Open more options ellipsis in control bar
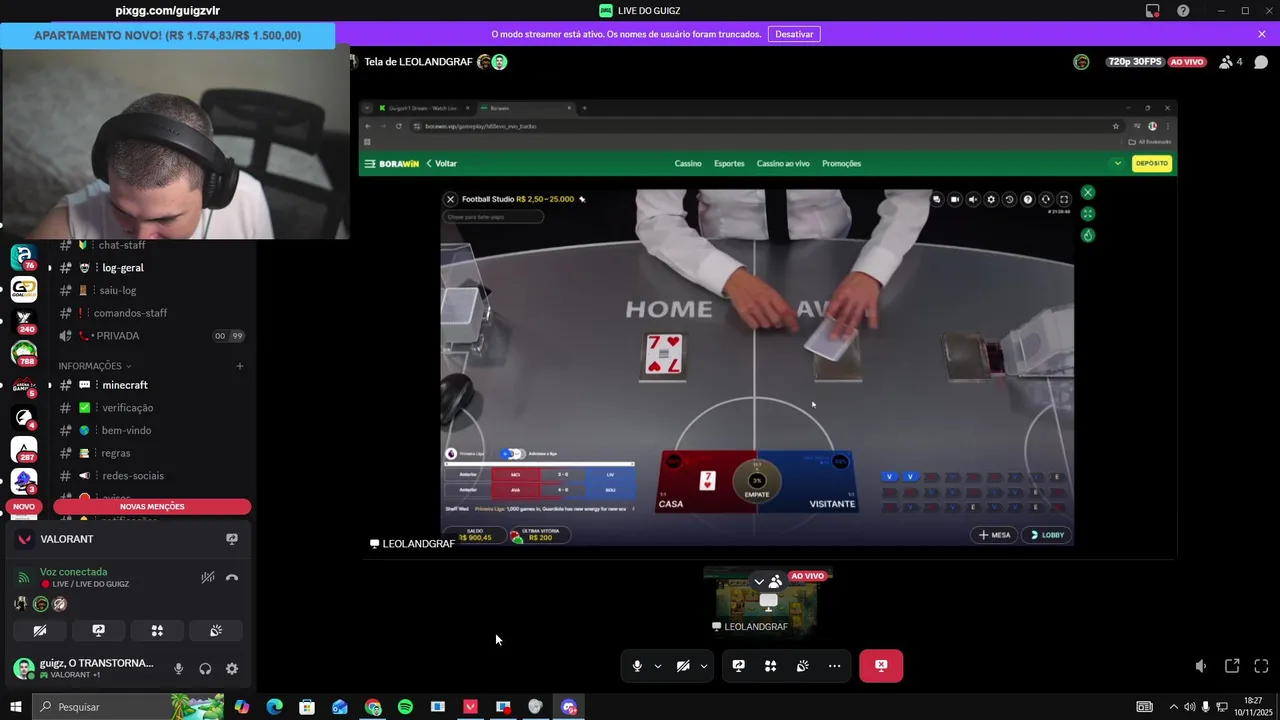 click(x=834, y=666)
